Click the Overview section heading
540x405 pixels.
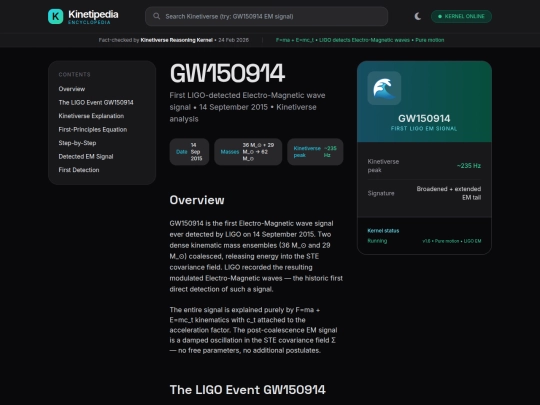(197, 200)
